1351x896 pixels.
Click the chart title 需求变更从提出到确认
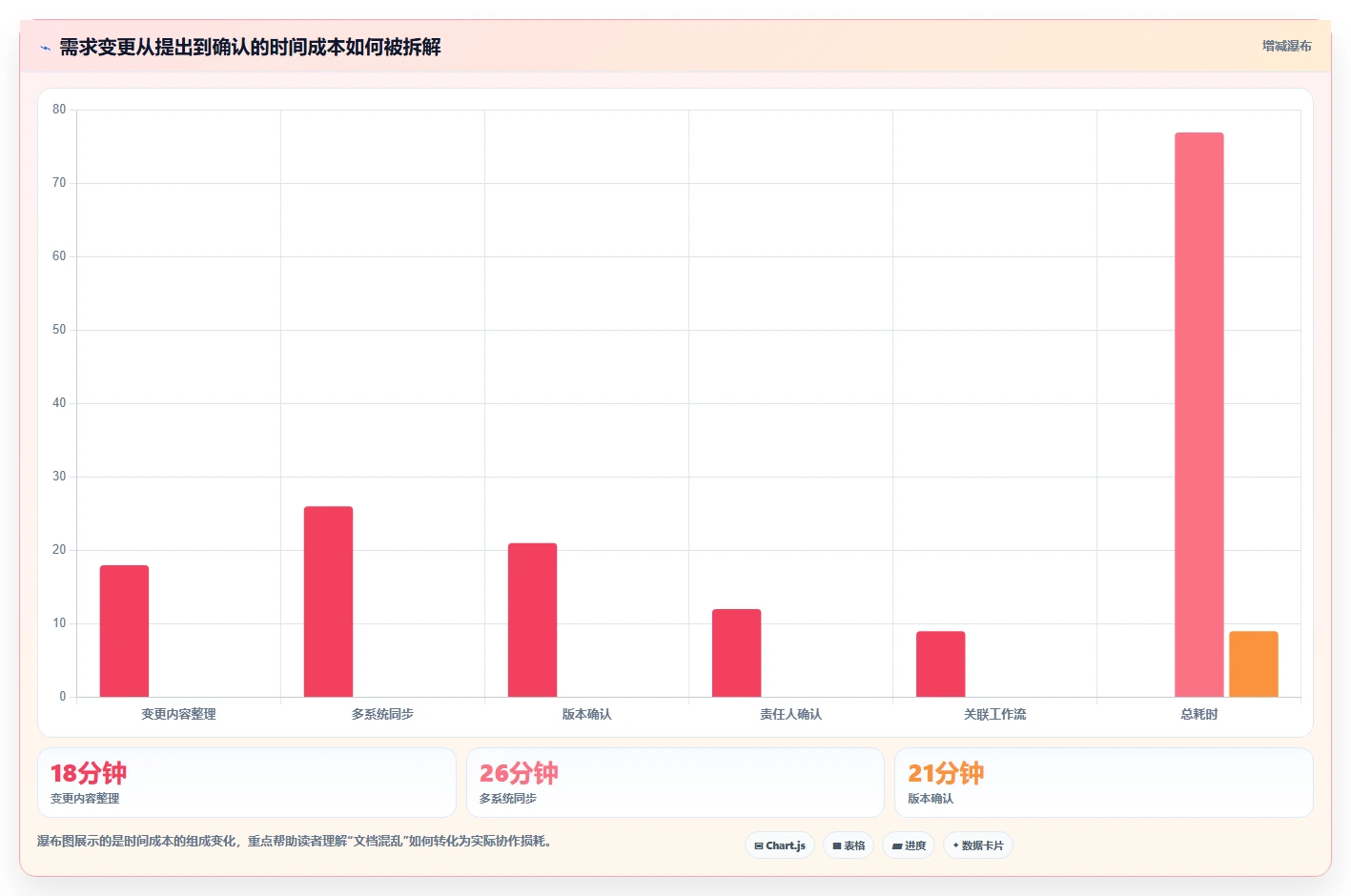(x=250, y=47)
